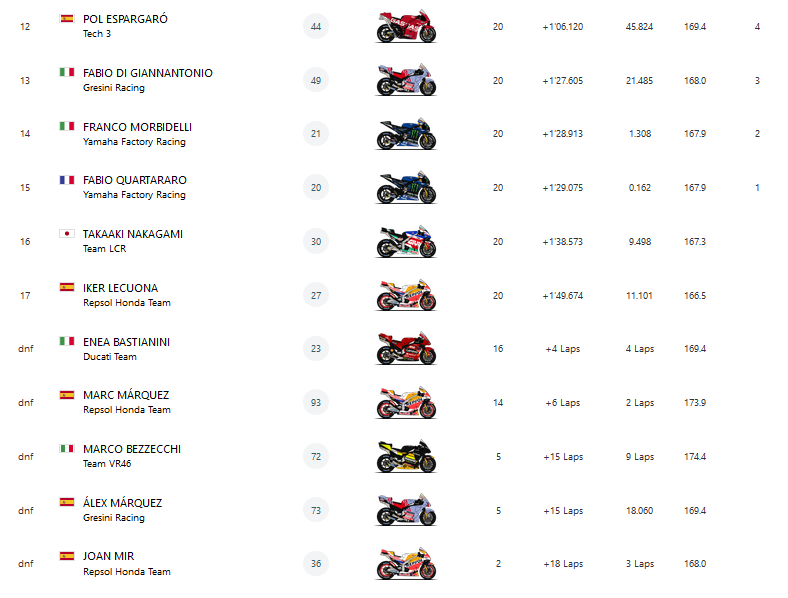This screenshot has height=598, width=788.
Task: Click rider number 72 badge
Action: (316, 457)
